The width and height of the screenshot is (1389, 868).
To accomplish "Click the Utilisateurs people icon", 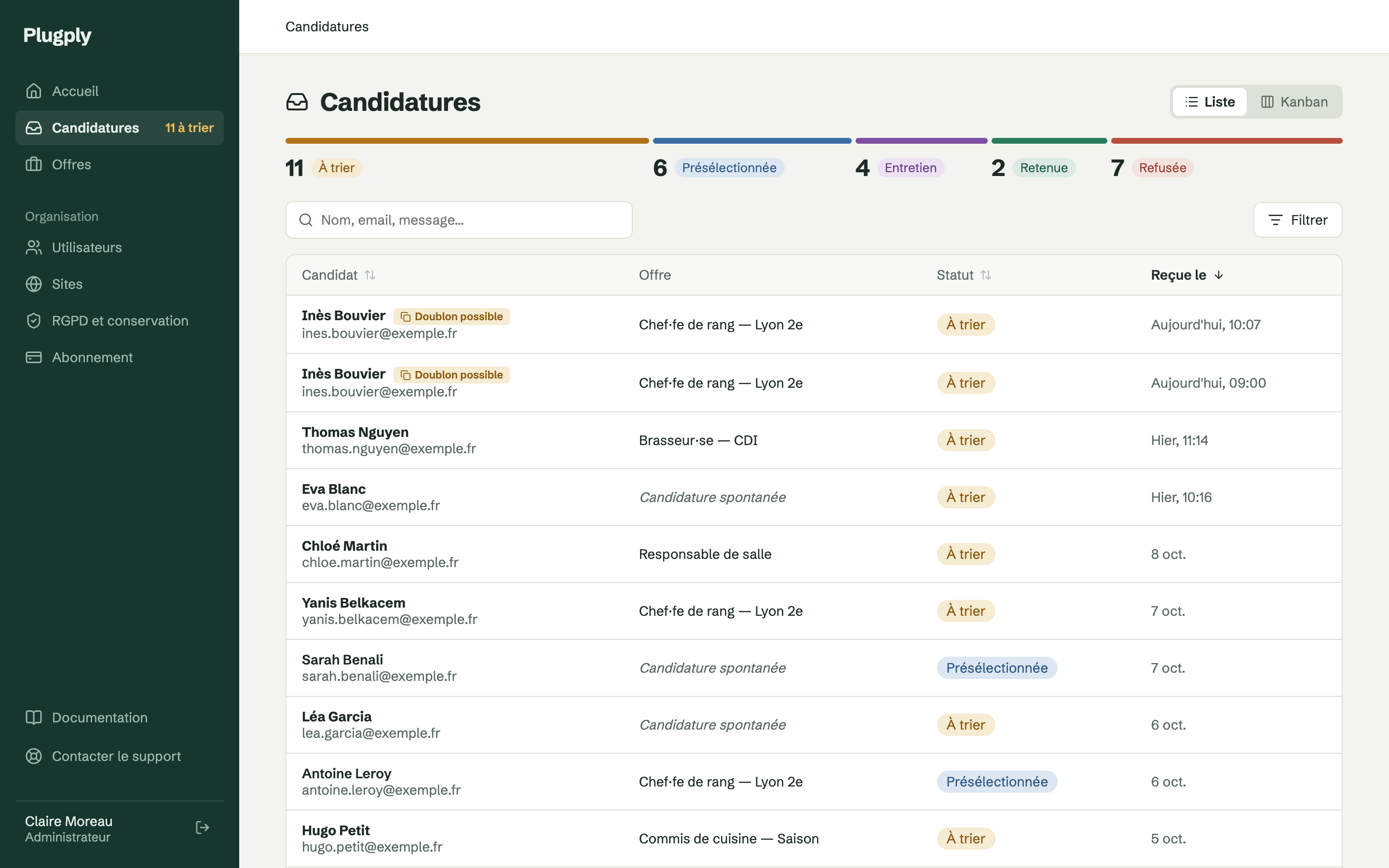I will tap(34, 247).
